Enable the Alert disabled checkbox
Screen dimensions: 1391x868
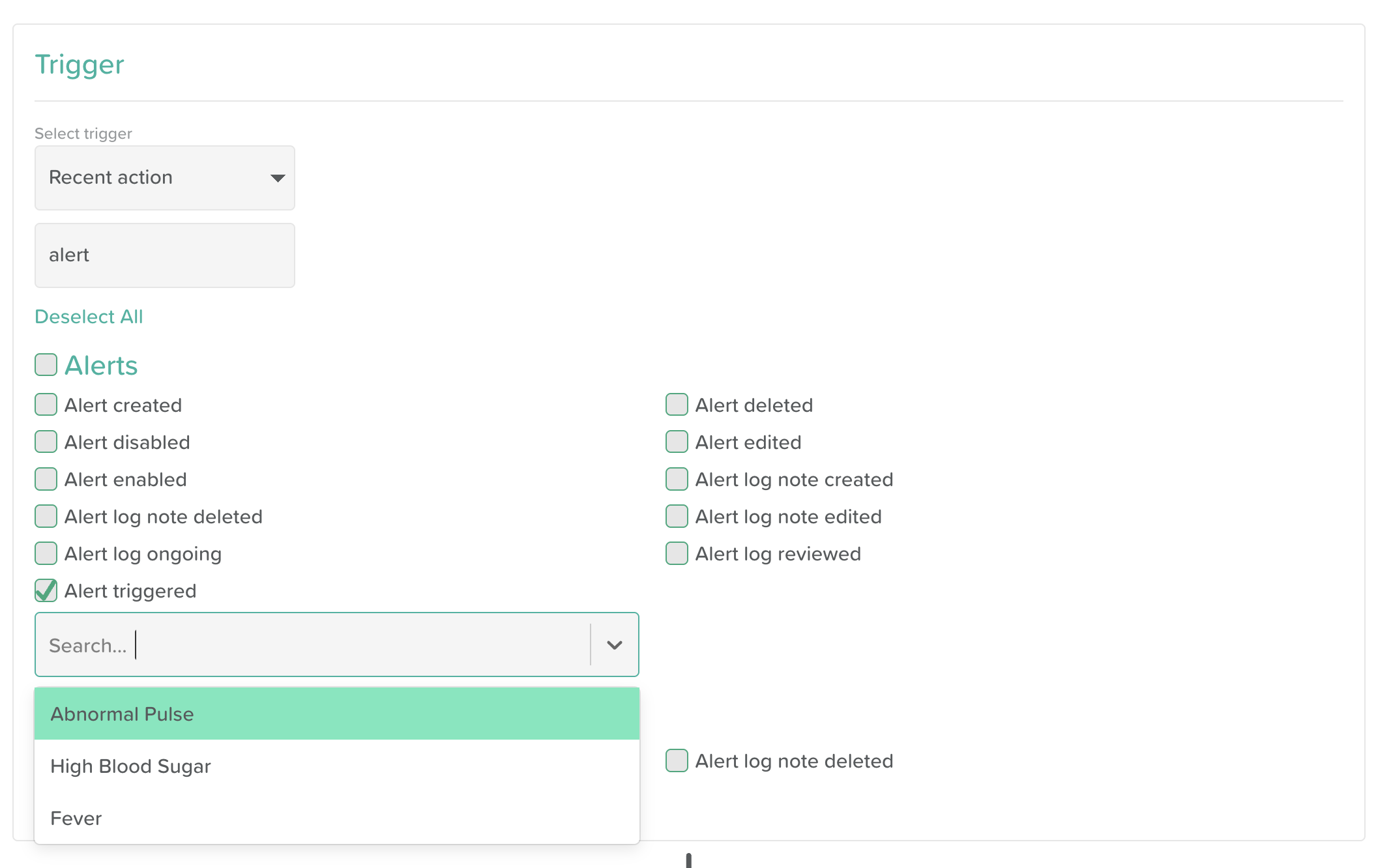[x=46, y=442]
